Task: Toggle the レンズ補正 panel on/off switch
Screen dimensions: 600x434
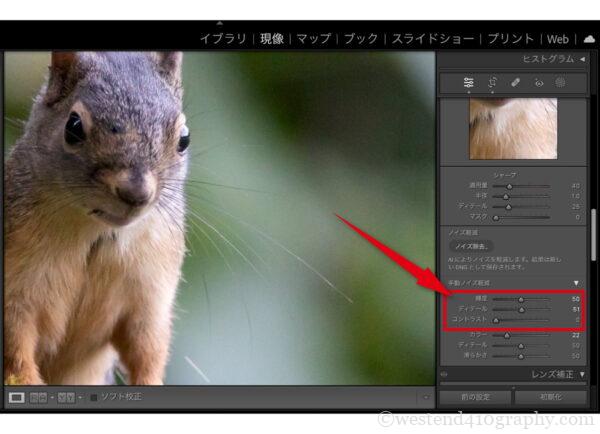Action: [445, 374]
